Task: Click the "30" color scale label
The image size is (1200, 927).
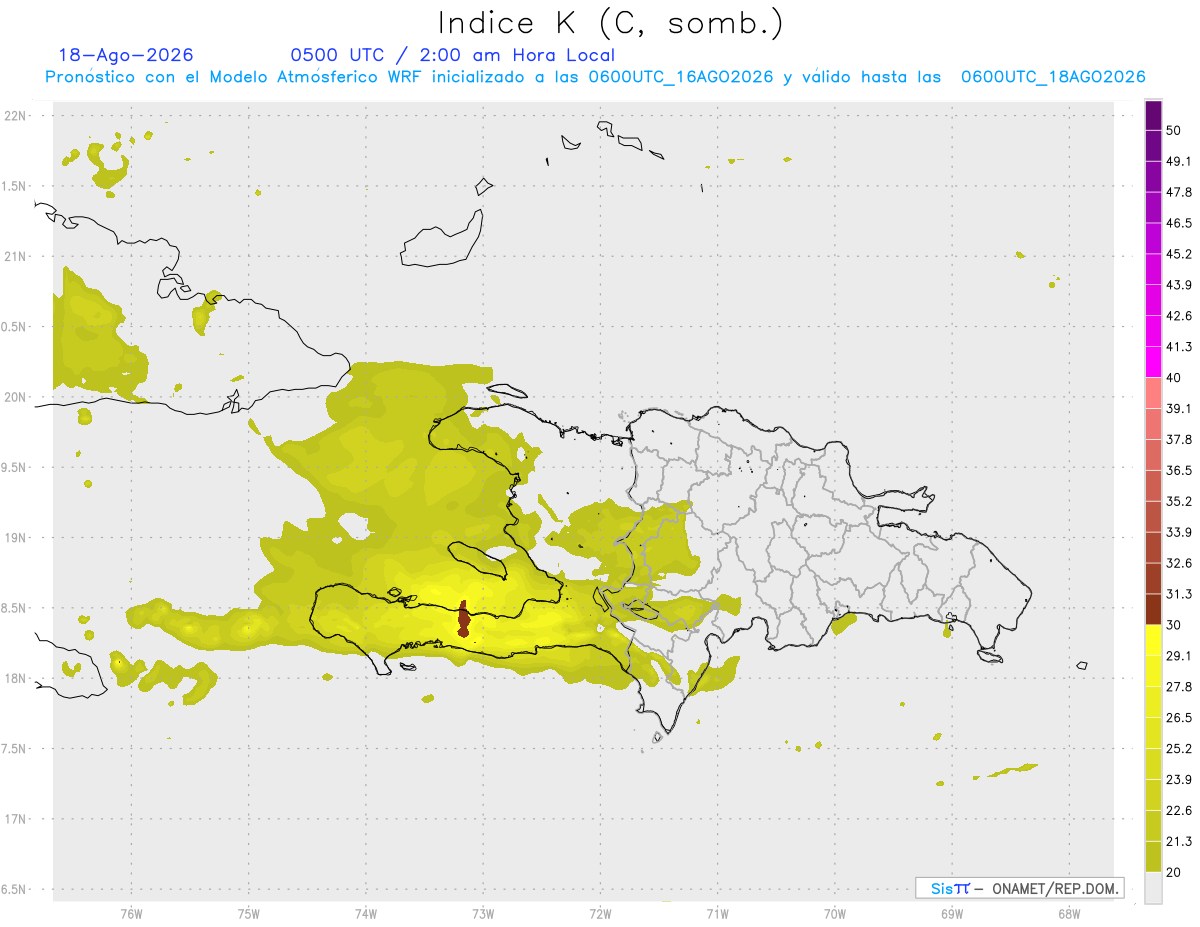Action: click(x=1173, y=625)
